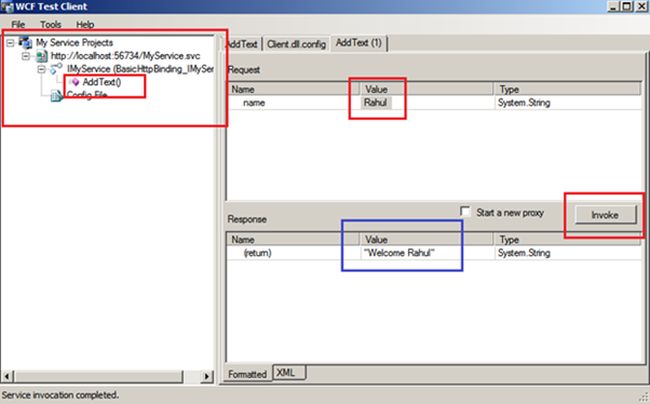This screenshot has height=404, width=650.
Task: Click the tree panel scroll right arrow
Action: pos(207,376)
